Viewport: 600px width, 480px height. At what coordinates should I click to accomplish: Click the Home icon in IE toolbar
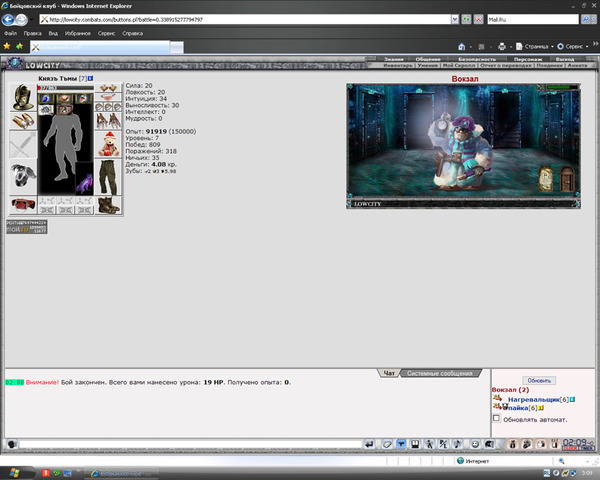462,46
